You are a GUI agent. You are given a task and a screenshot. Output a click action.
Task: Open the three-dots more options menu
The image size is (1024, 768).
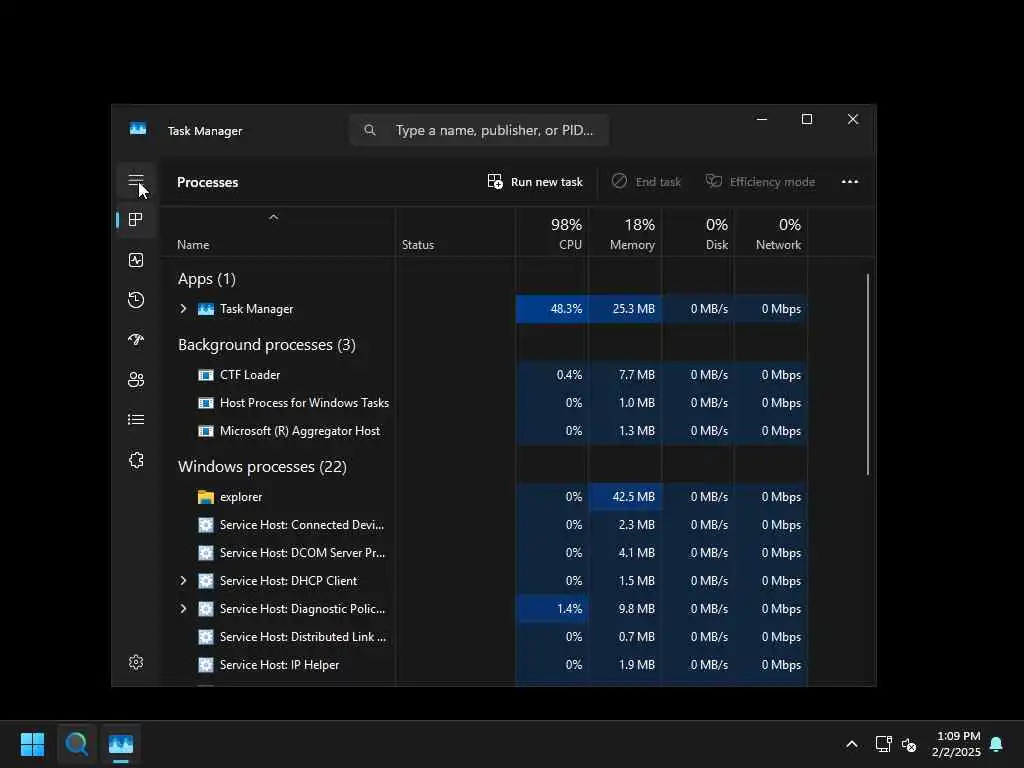850,182
